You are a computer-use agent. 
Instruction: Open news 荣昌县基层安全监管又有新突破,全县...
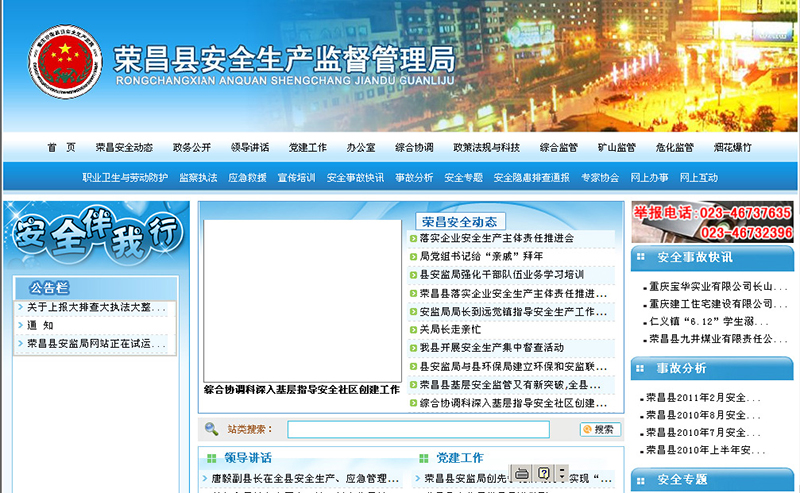(x=510, y=385)
